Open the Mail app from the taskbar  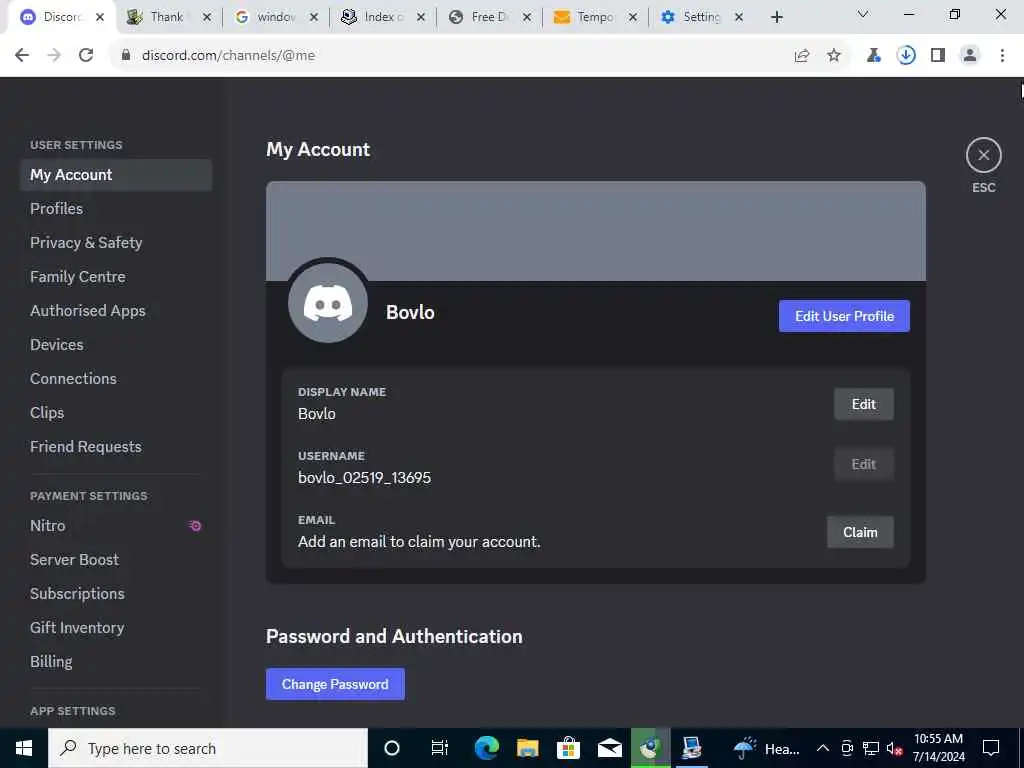[610, 748]
